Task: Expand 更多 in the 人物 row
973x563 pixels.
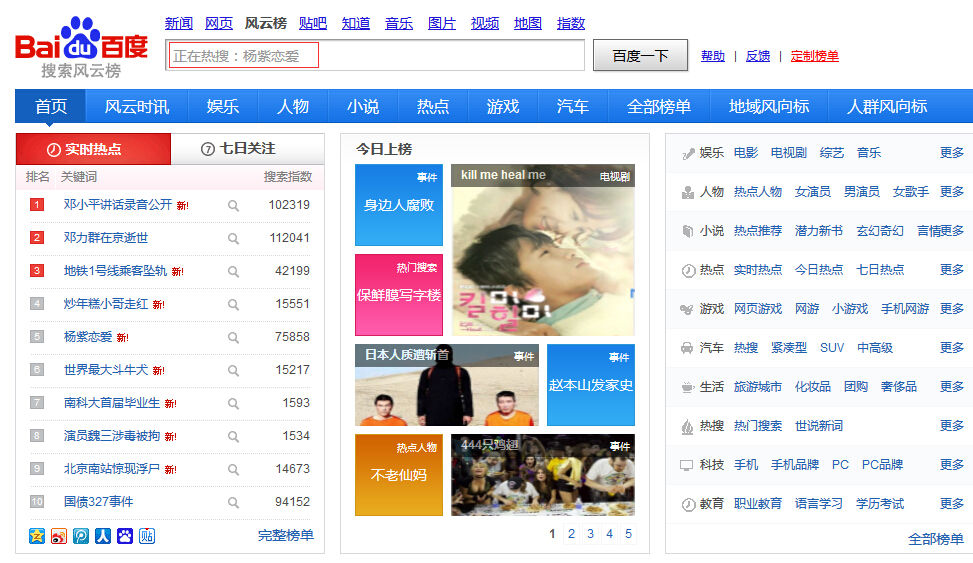Action: pos(952,192)
